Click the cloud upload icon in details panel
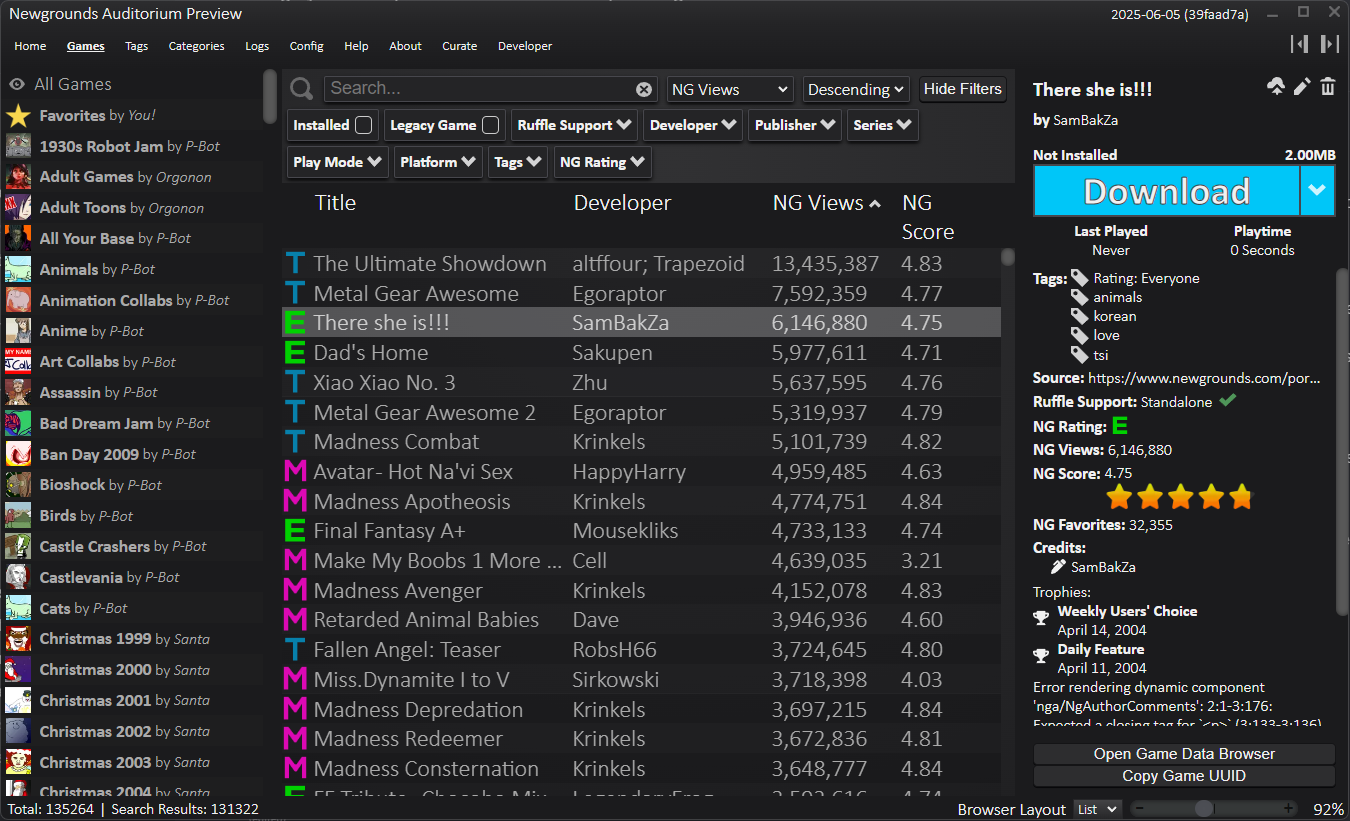The width and height of the screenshot is (1350, 821). (x=1275, y=87)
